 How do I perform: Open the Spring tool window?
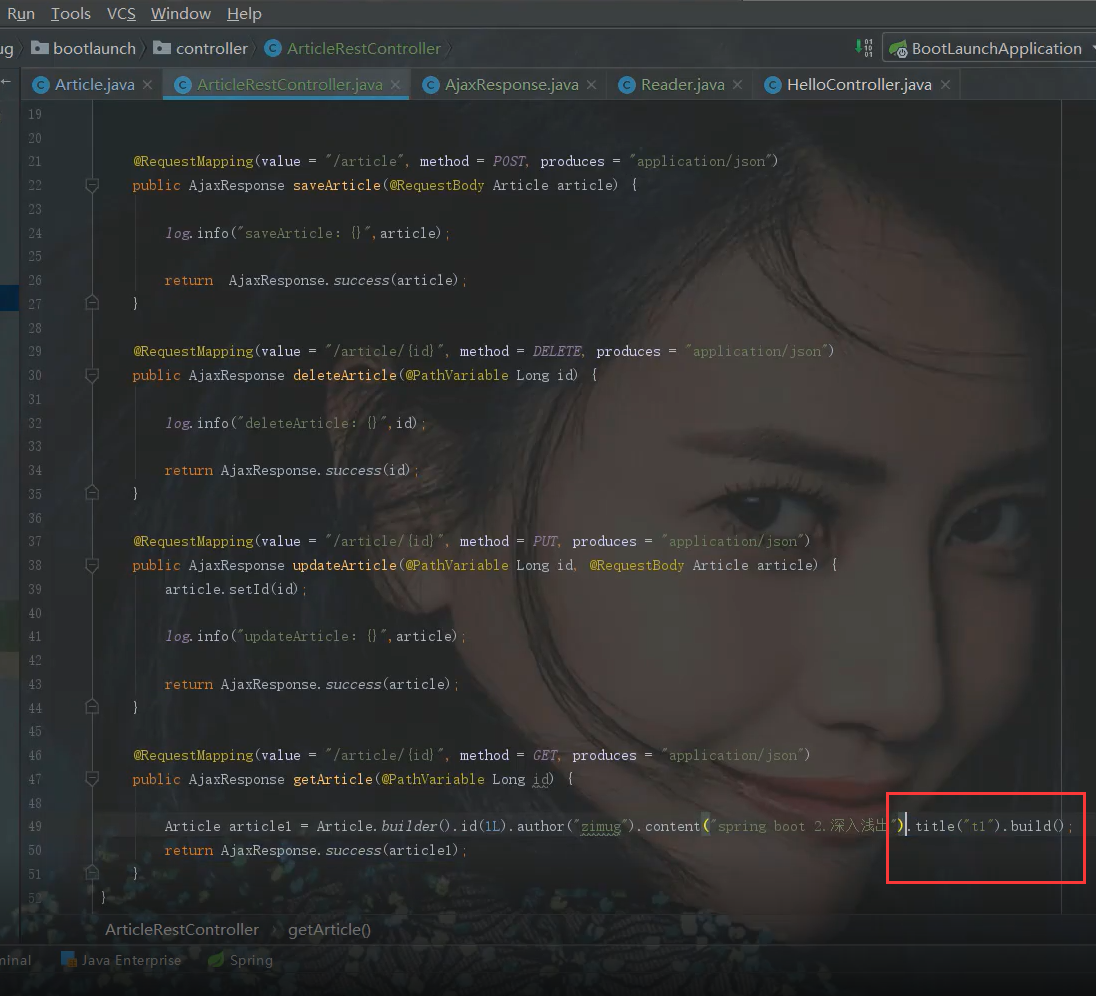[240, 960]
